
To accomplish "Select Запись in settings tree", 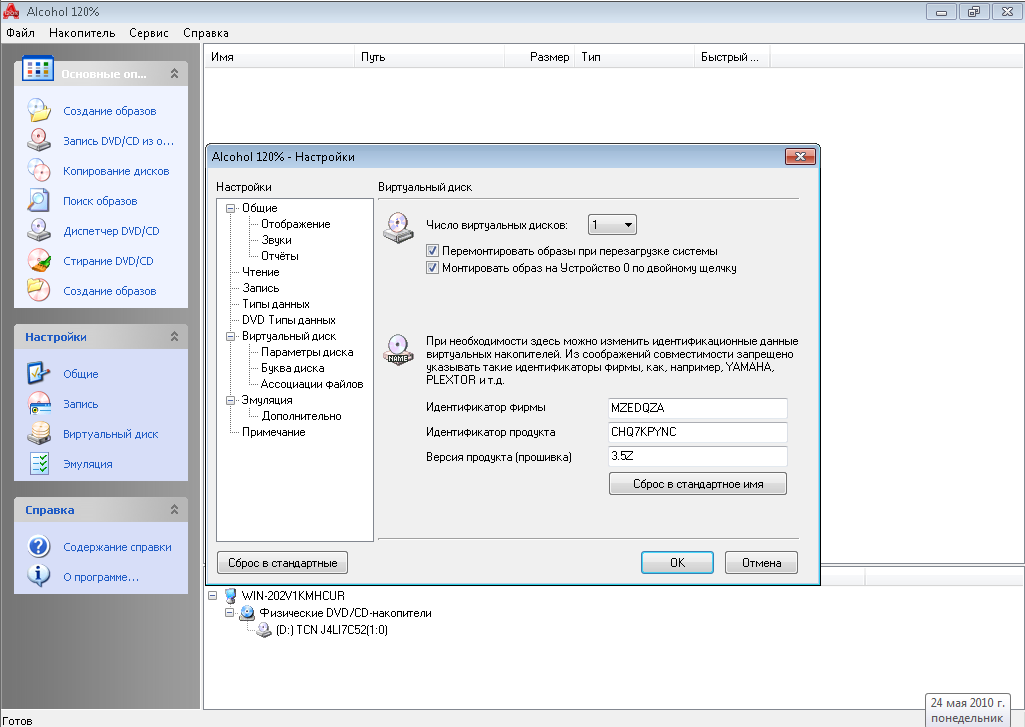I will click(x=261, y=288).
